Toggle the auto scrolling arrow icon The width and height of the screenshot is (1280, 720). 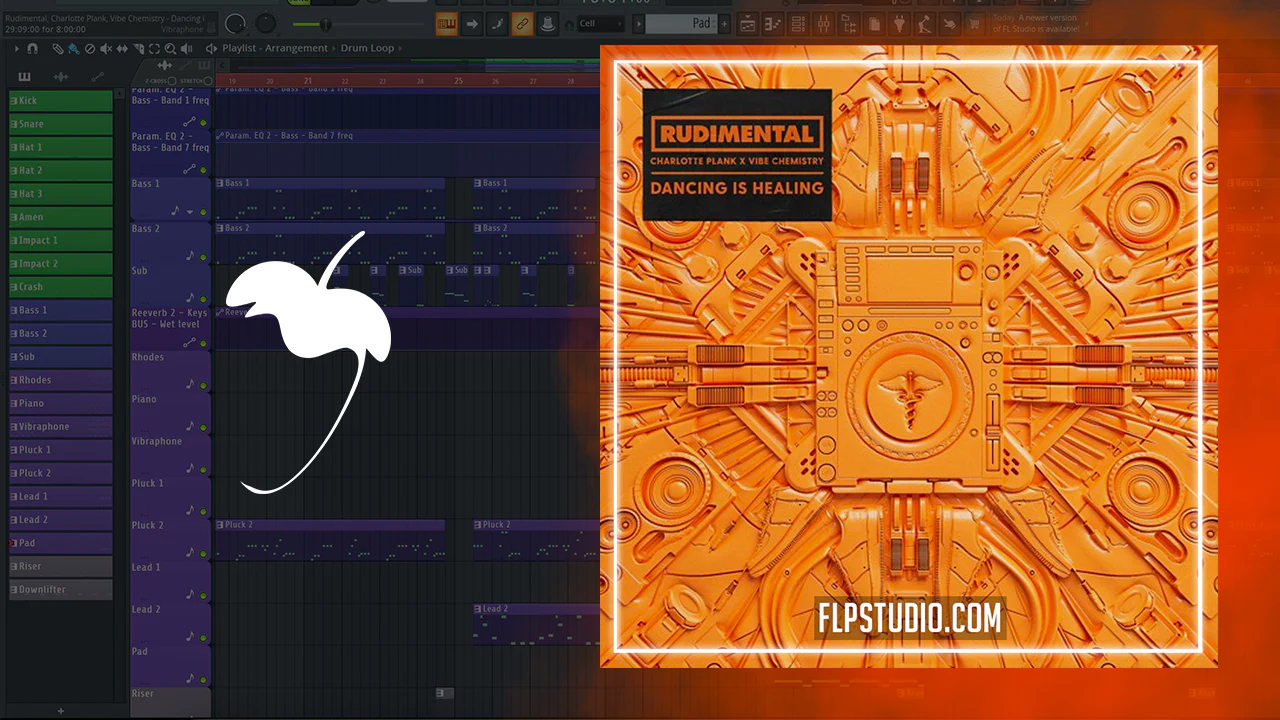(x=472, y=23)
